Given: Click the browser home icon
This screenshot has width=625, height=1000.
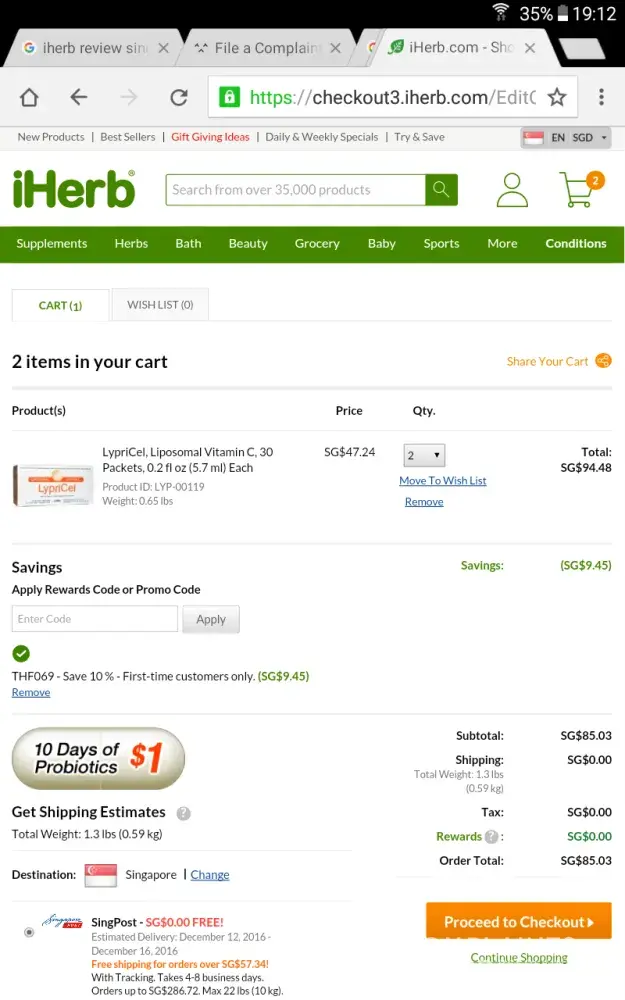Looking at the screenshot, I should (x=30, y=97).
